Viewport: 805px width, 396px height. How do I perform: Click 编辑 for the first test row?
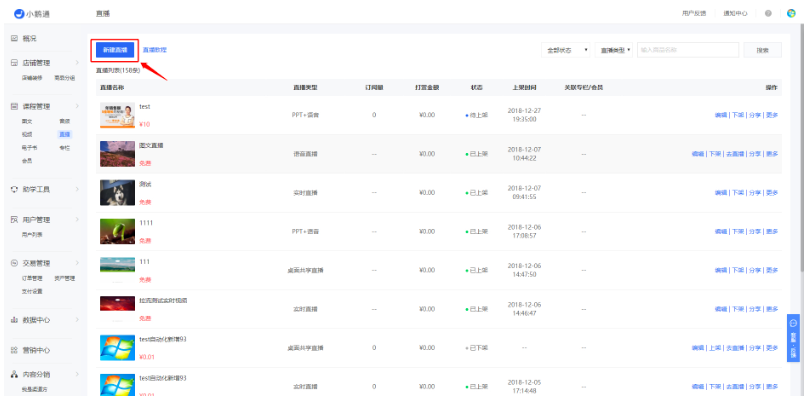(x=721, y=115)
